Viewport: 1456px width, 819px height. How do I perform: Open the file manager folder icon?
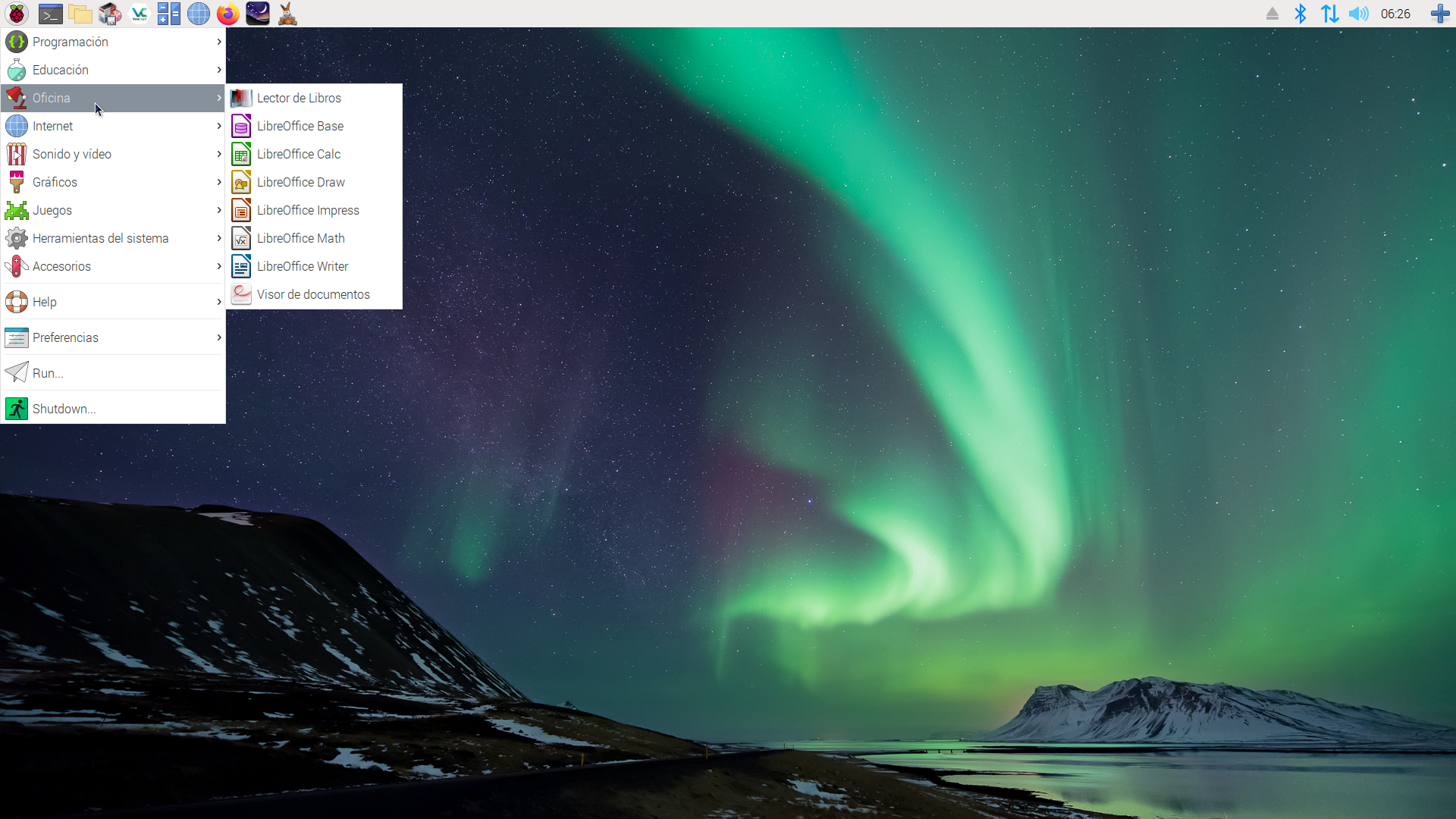point(80,14)
